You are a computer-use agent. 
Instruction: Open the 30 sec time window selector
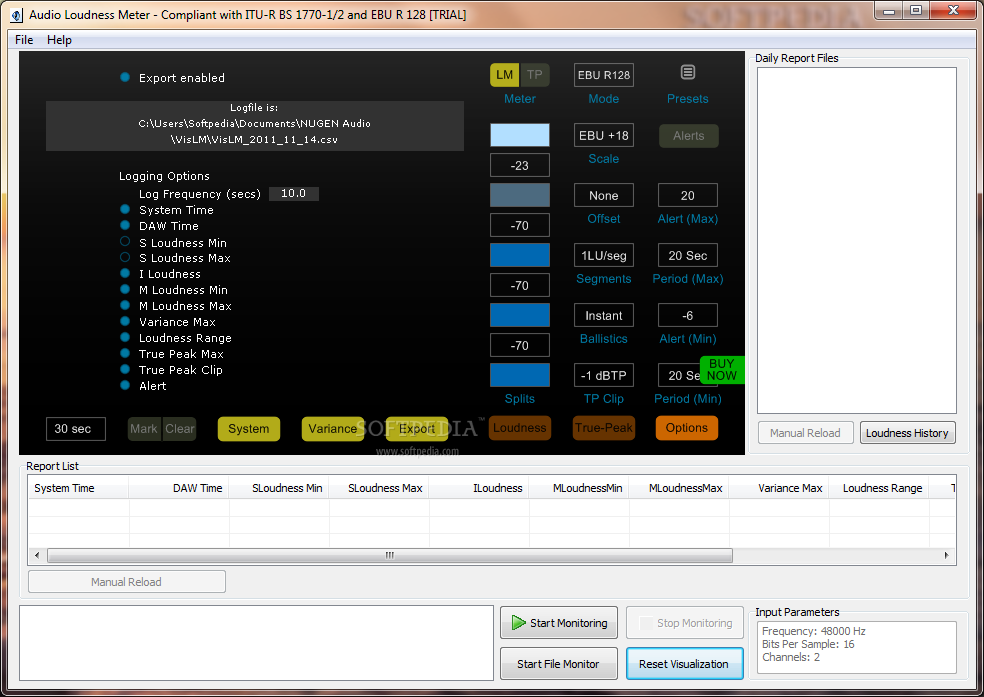75,428
